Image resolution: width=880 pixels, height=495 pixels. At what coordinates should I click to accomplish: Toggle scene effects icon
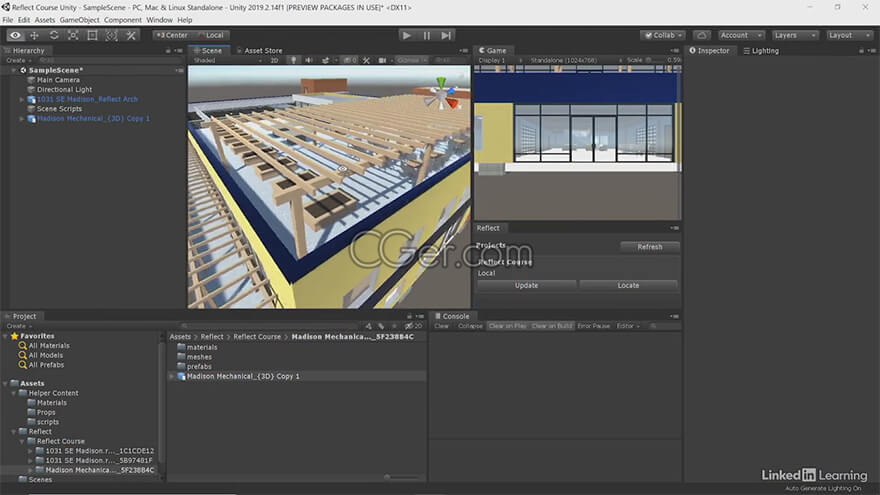[x=326, y=60]
